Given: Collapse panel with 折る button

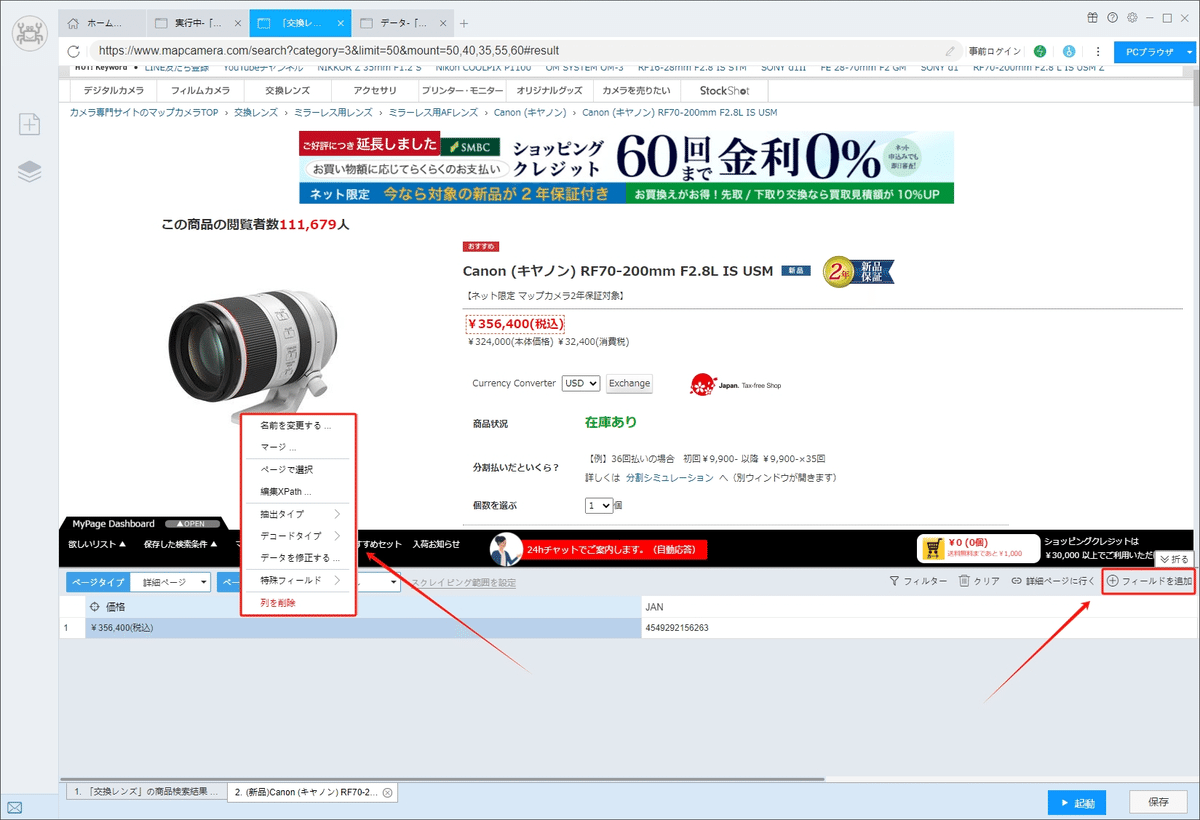Looking at the screenshot, I should [x=1174, y=558].
